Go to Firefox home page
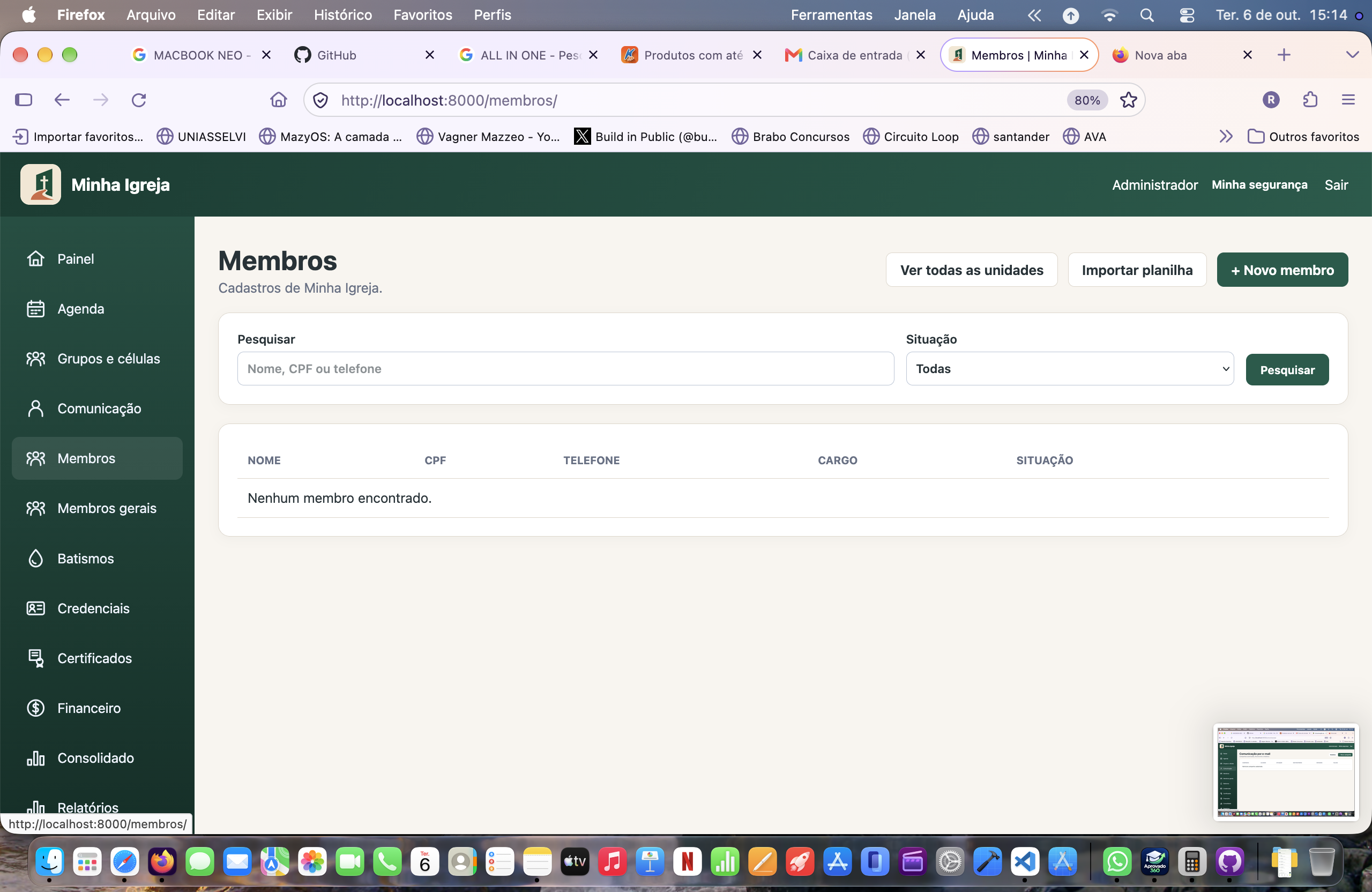Image resolution: width=1372 pixels, height=892 pixels. (279, 100)
